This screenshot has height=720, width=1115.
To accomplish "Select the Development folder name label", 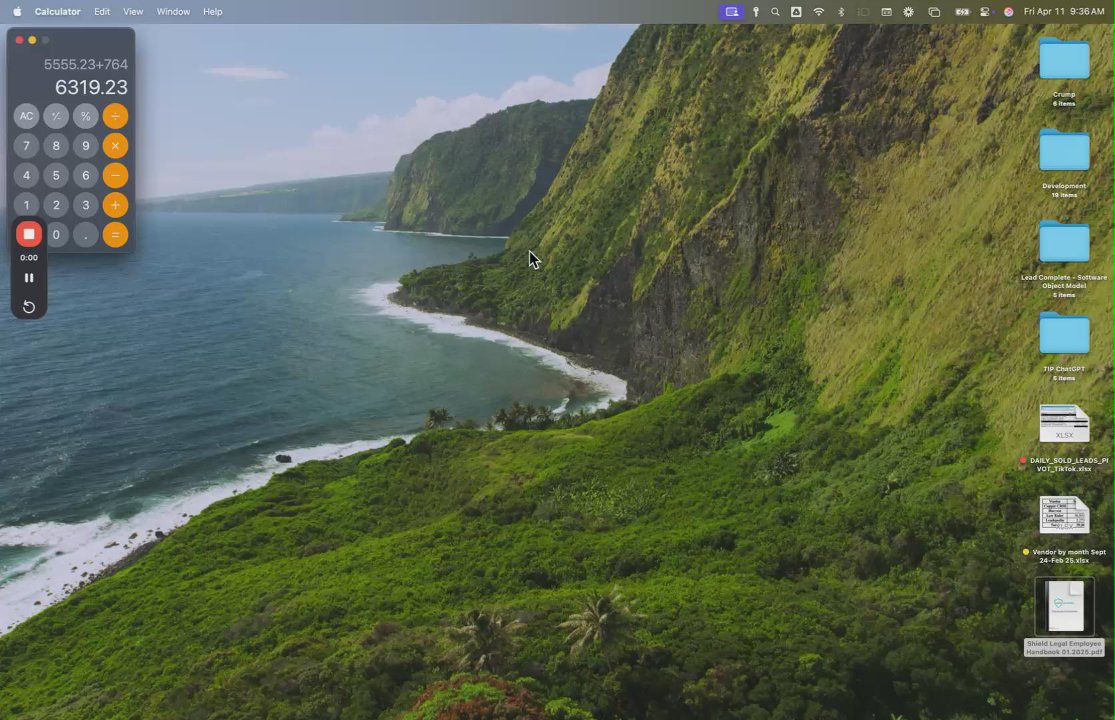I will (x=1064, y=186).
